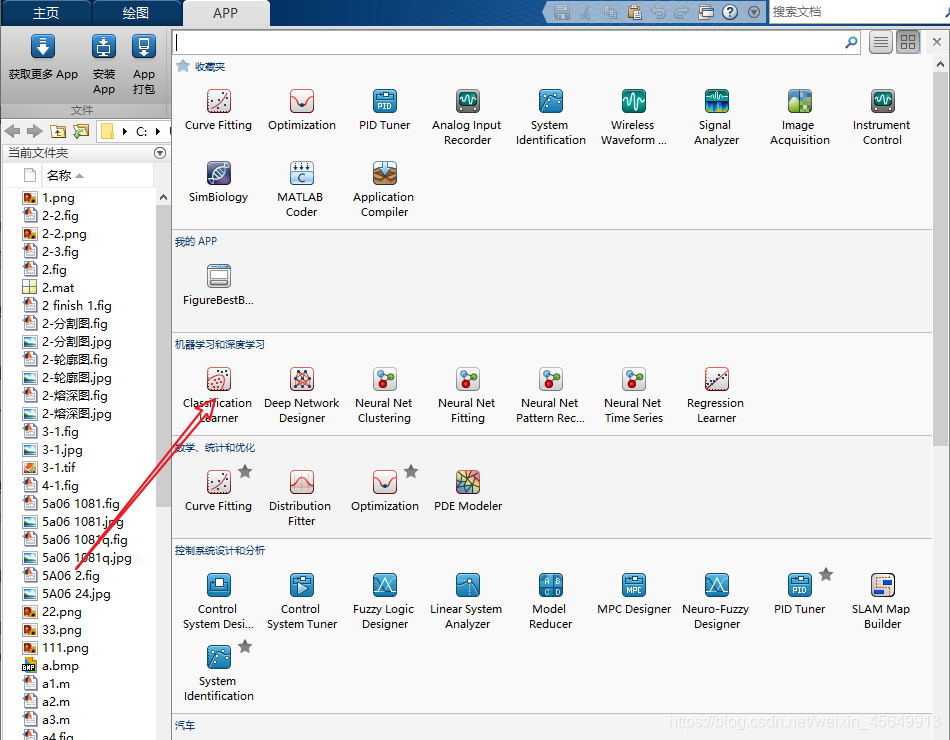Select file 2.mat in folder list
The height and width of the screenshot is (740, 950).
point(58,287)
